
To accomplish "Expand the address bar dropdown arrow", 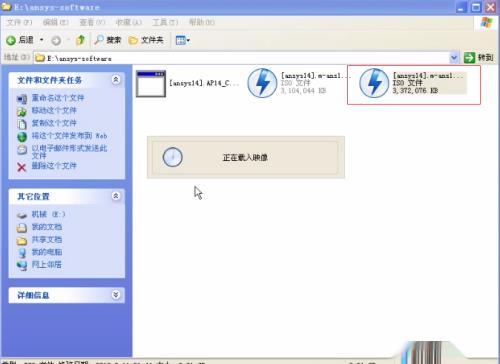I will point(454,58).
